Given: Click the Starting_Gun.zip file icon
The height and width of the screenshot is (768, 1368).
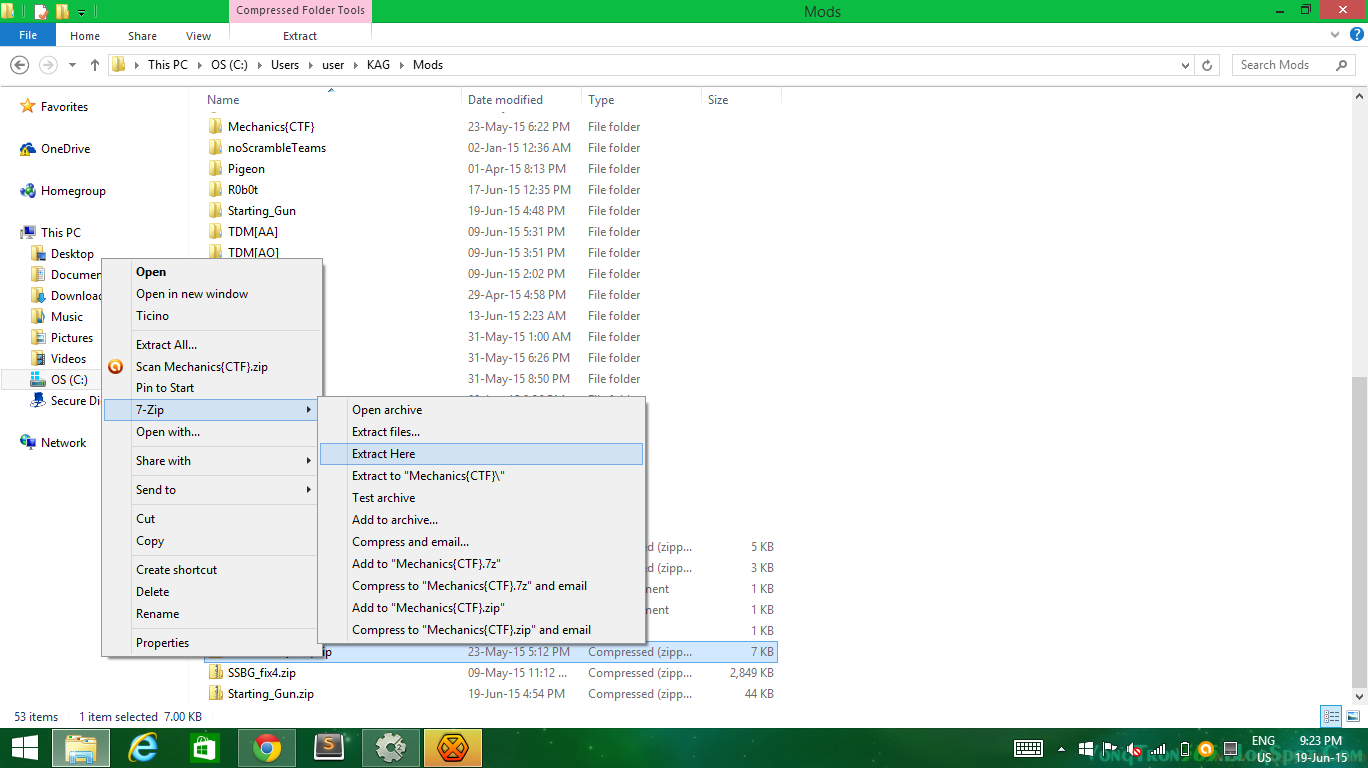Looking at the screenshot, I should (216, 694).
